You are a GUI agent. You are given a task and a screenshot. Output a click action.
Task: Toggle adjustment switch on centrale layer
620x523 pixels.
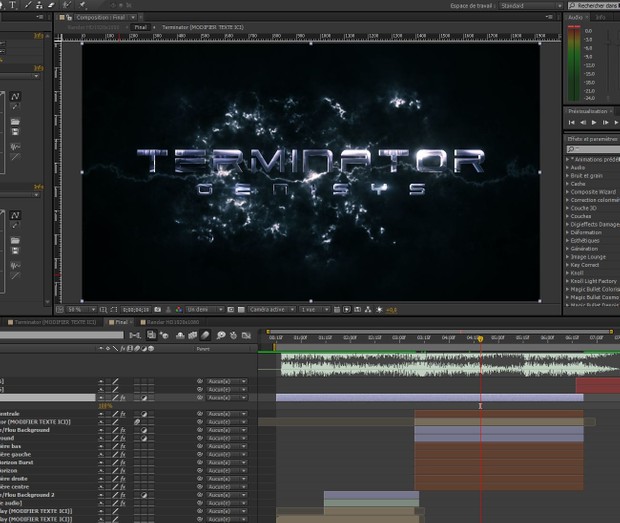pos(144,414)
